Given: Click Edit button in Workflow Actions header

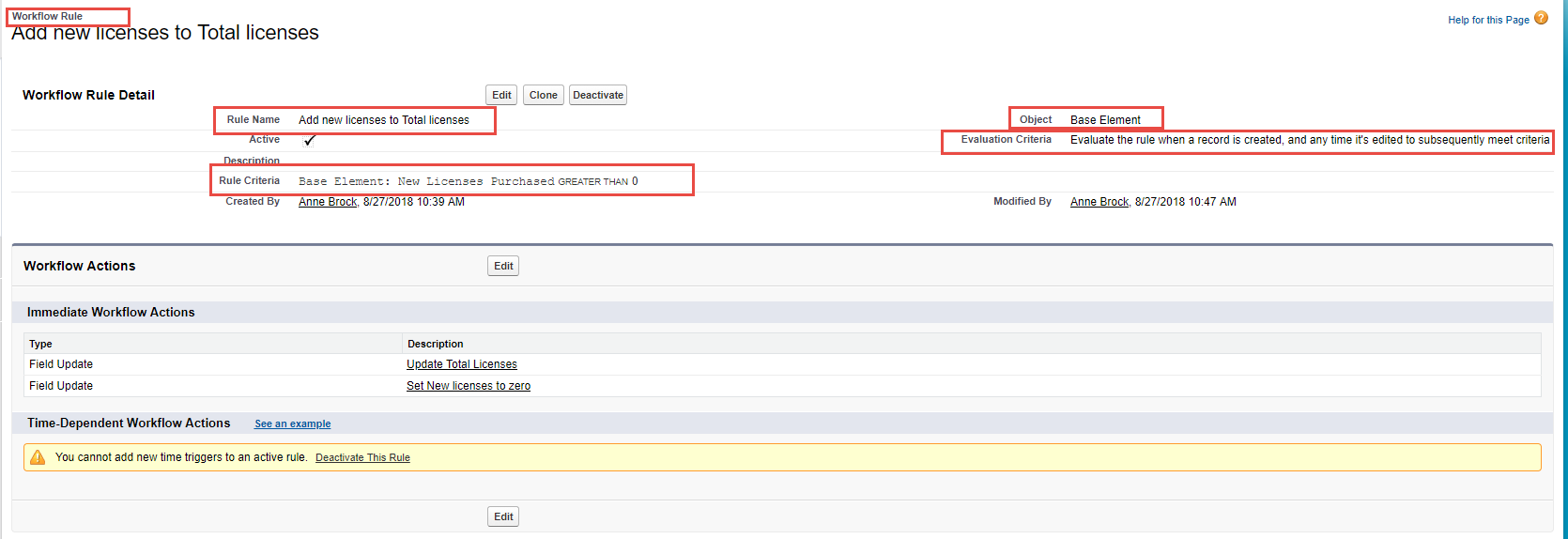Looking at the screenshot, I should pos(503,266).
